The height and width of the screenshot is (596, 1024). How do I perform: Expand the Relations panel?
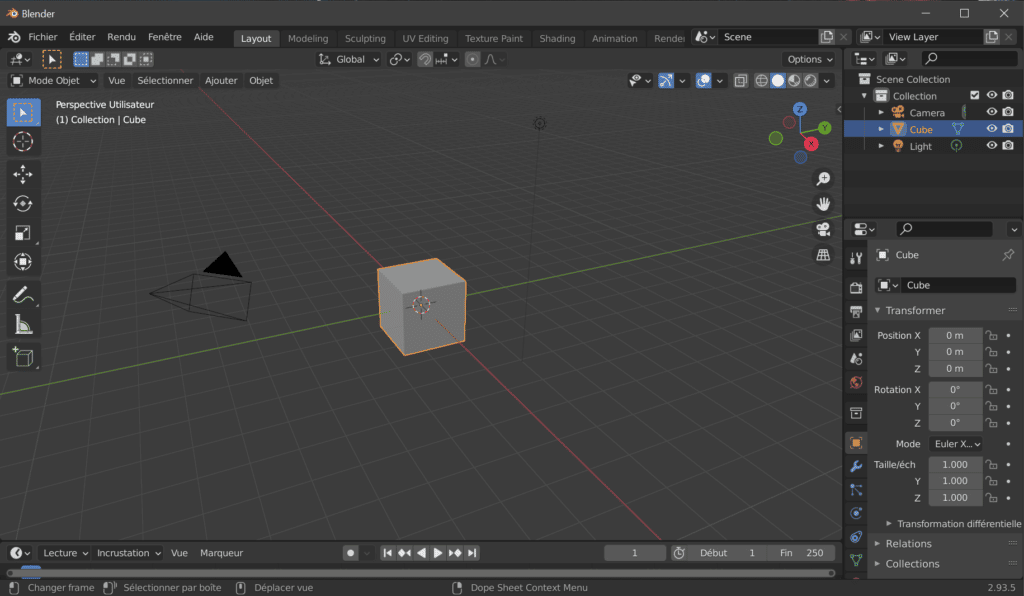[908, 544]
